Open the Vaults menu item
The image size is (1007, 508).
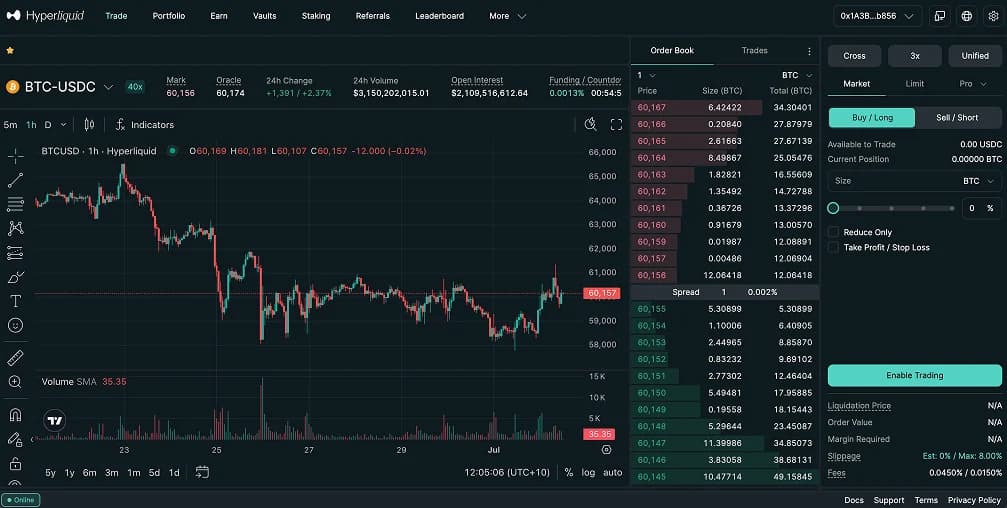[x=264, y=16]
